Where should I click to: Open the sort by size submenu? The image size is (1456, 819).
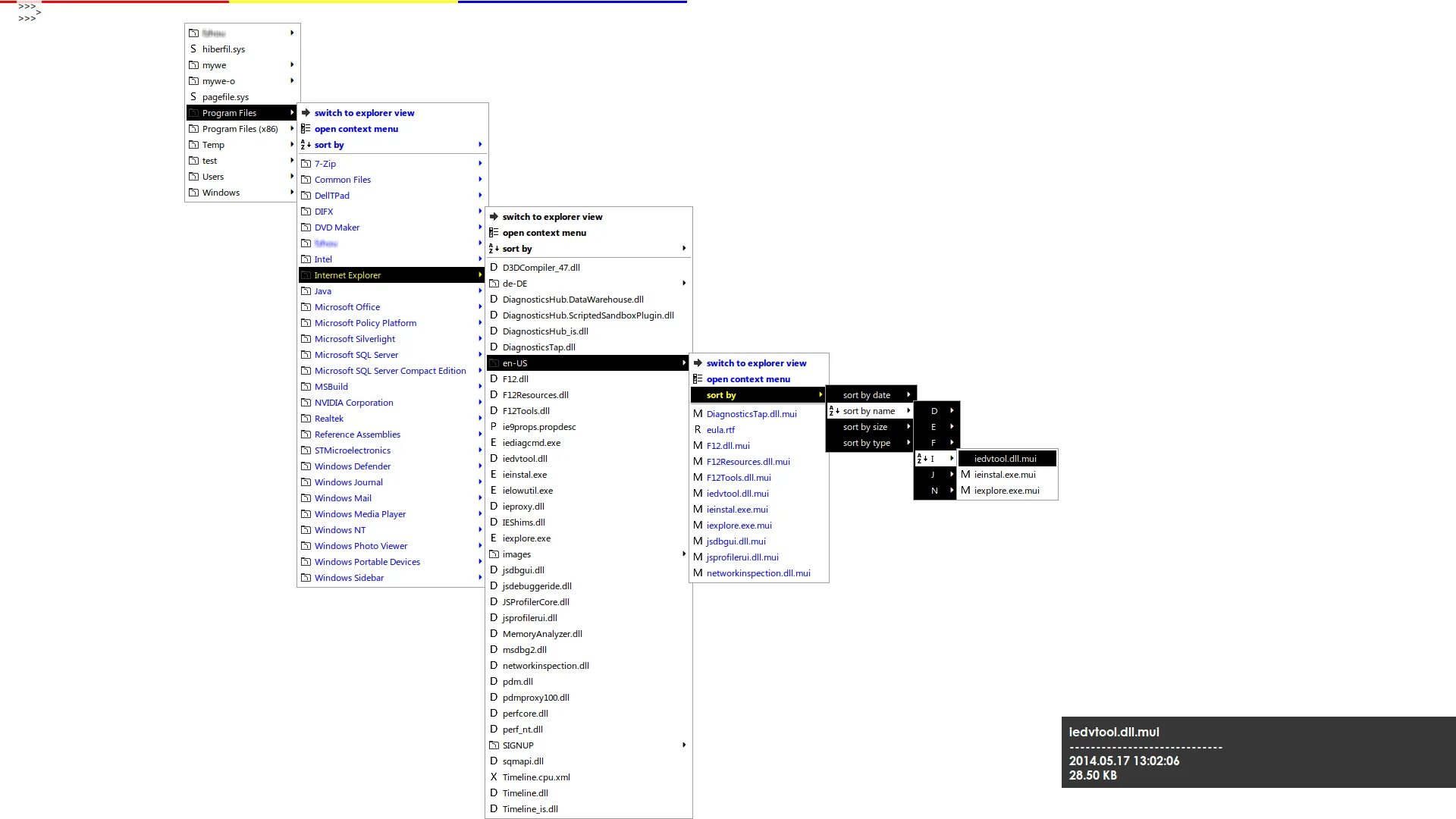(x=865, y=427)
